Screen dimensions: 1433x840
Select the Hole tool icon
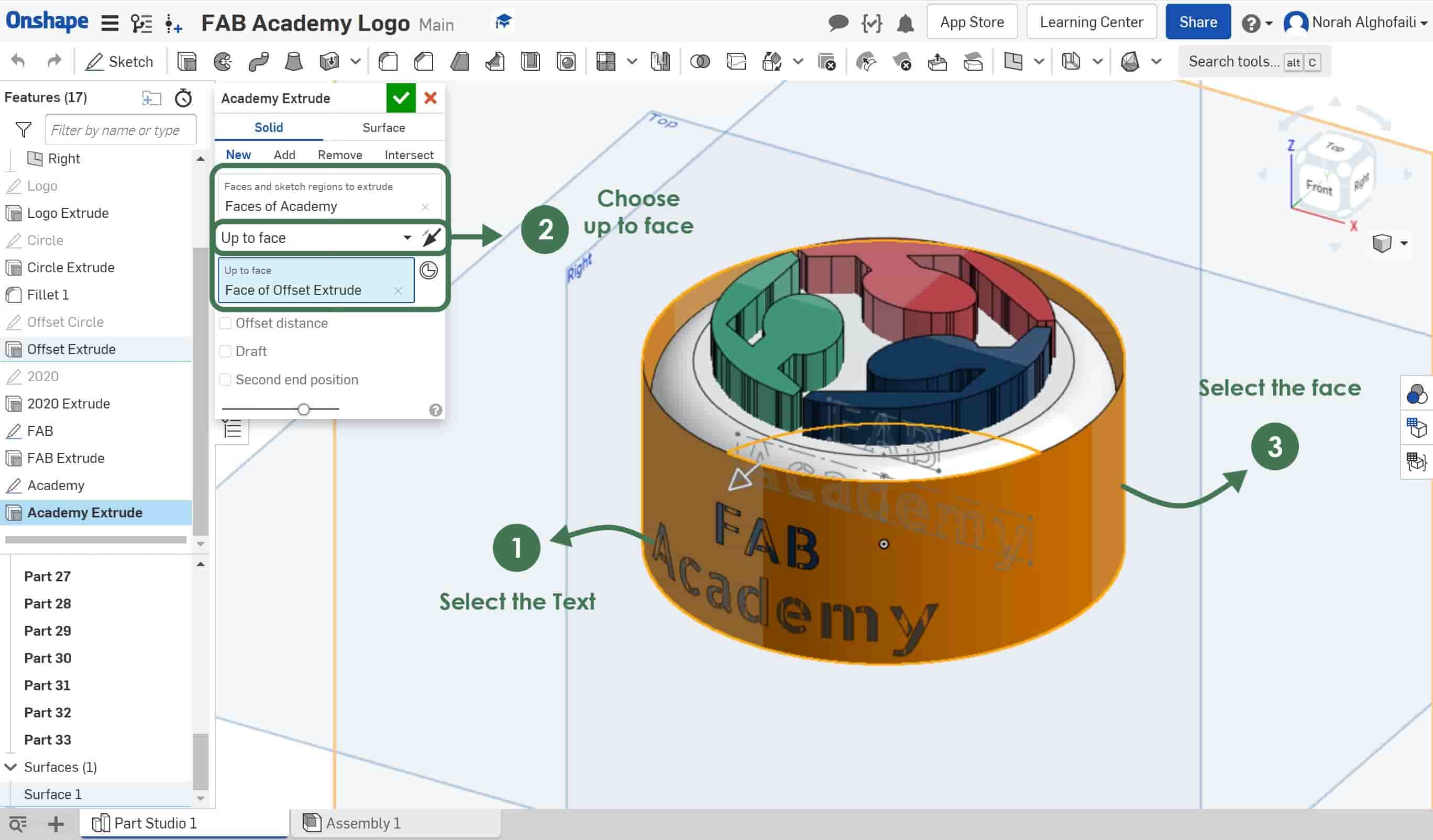click(566, 61)
